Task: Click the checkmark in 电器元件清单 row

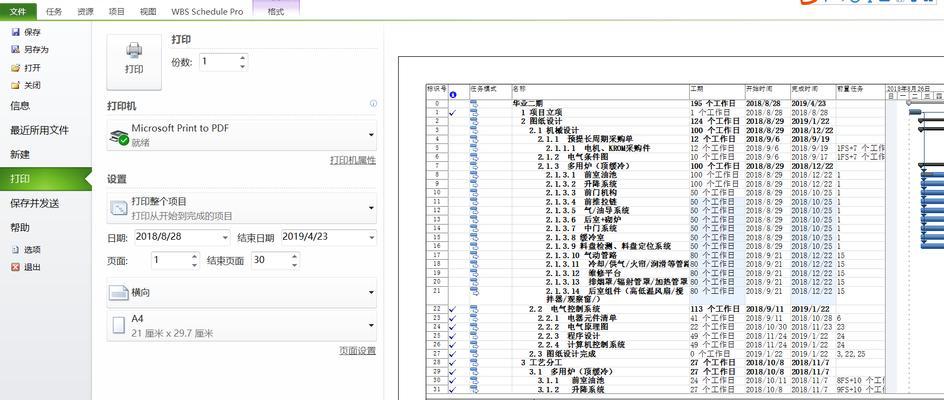Action: [x=453, y=317]
